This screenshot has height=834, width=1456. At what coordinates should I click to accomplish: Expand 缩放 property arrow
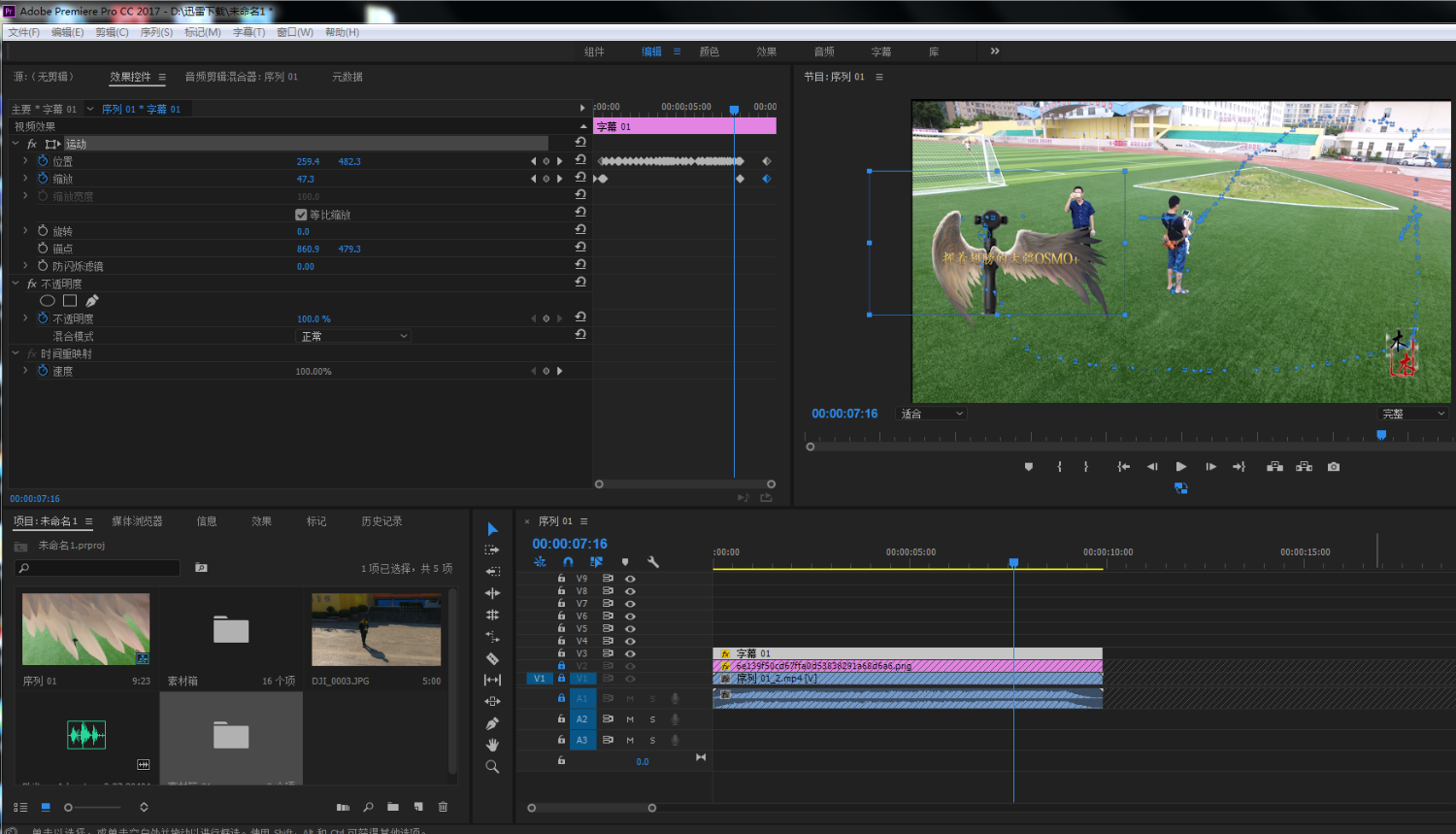click(25, 179)
